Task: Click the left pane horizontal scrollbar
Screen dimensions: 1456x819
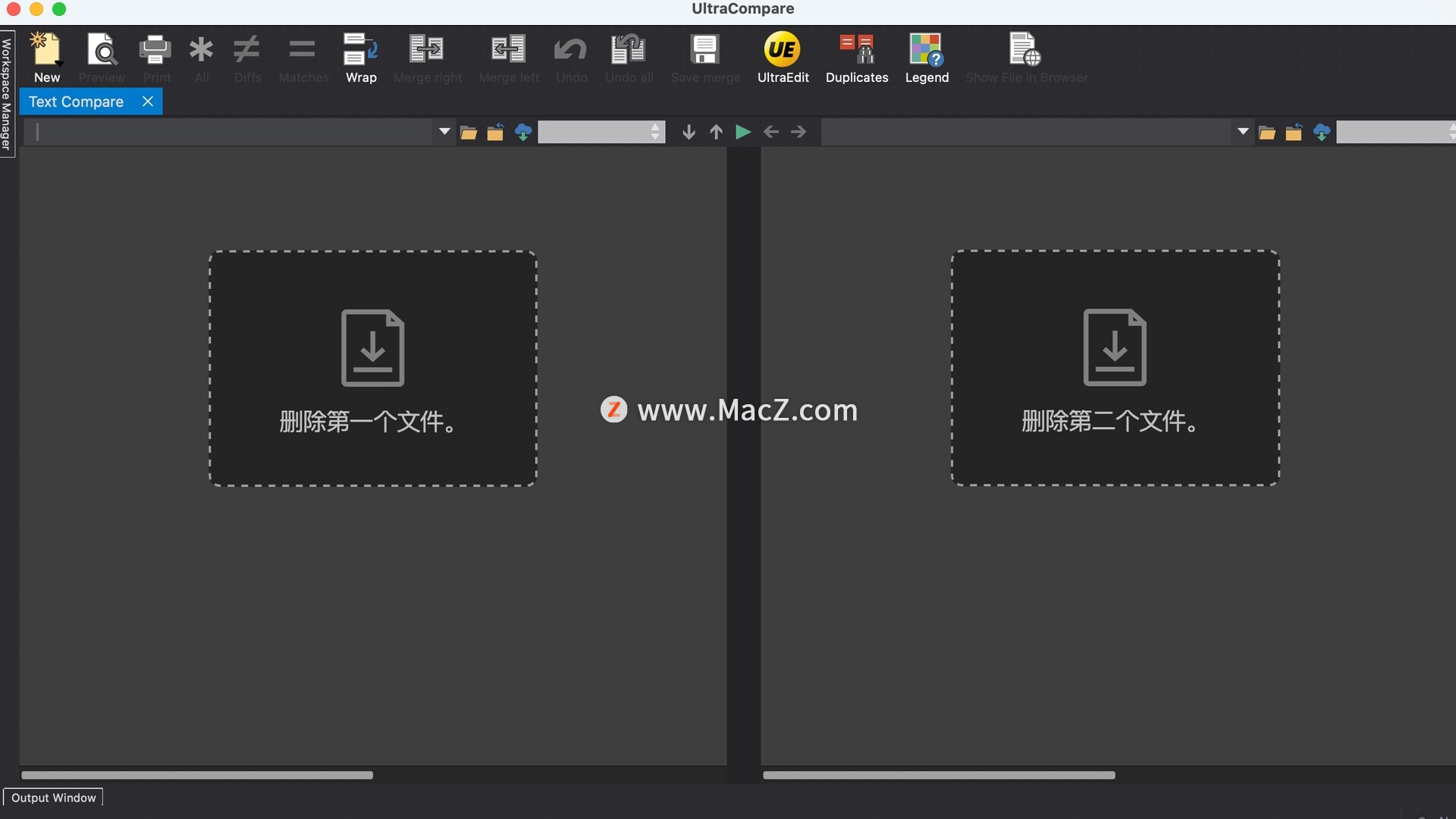Action: pyautogui.click(x=197, y=775)
